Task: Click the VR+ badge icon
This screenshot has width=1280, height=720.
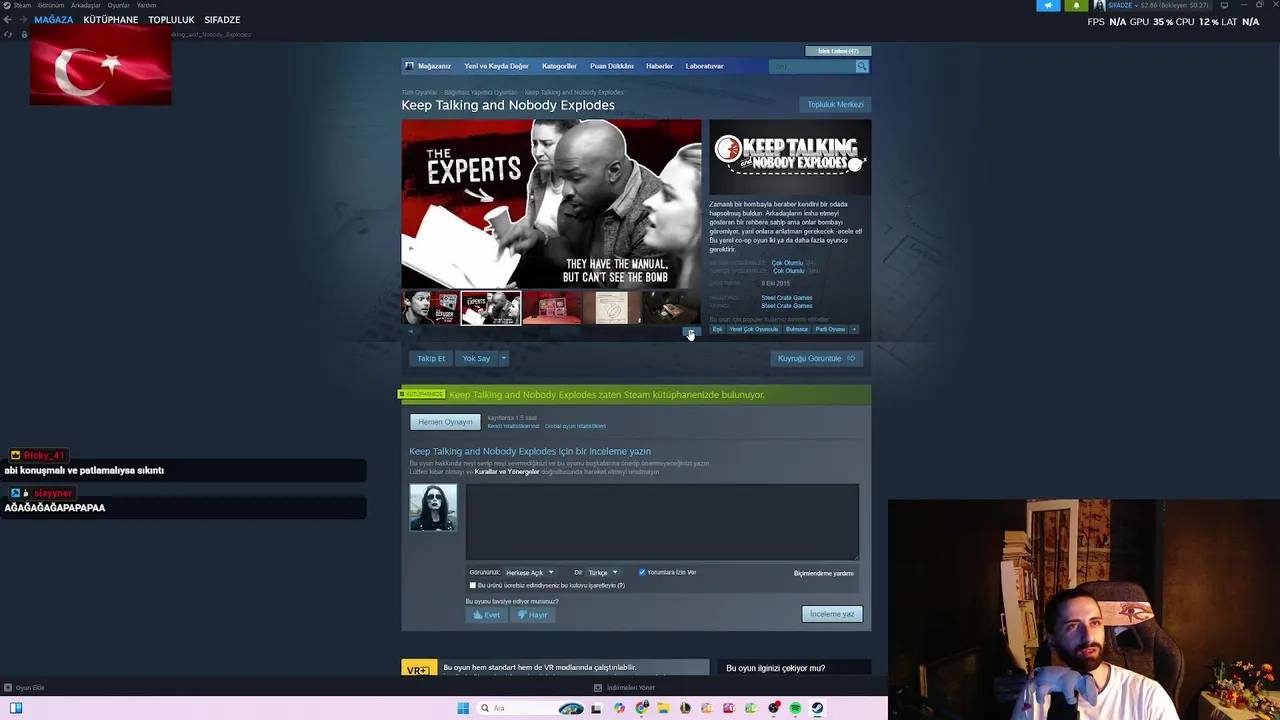Action: pyautogui.click(x=418, y=669)
